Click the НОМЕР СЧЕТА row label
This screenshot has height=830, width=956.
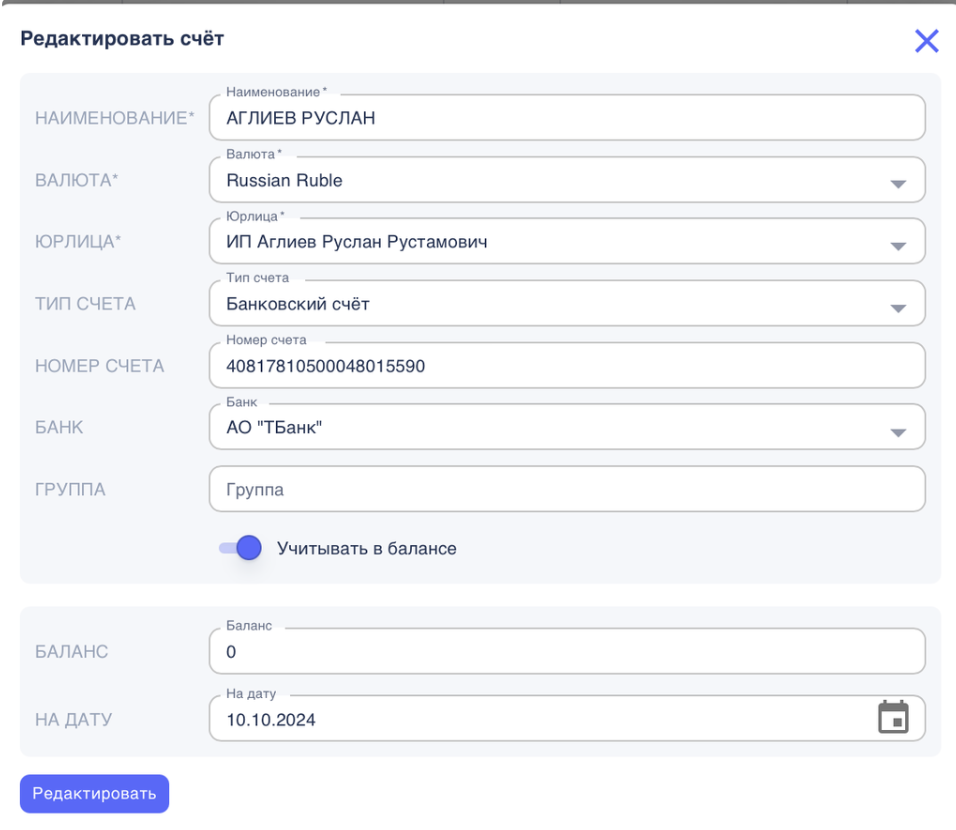point(100,366)
